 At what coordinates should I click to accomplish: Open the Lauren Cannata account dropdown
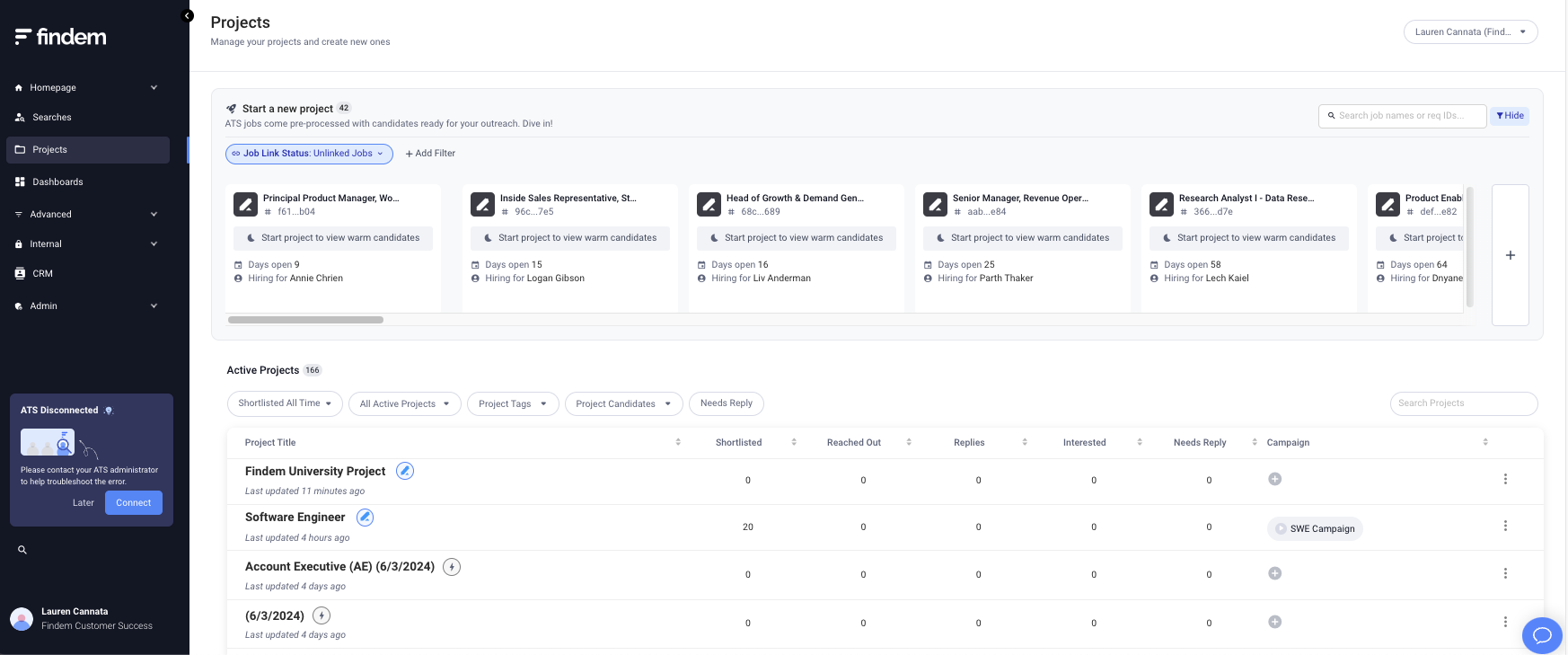click(1470, 31)
